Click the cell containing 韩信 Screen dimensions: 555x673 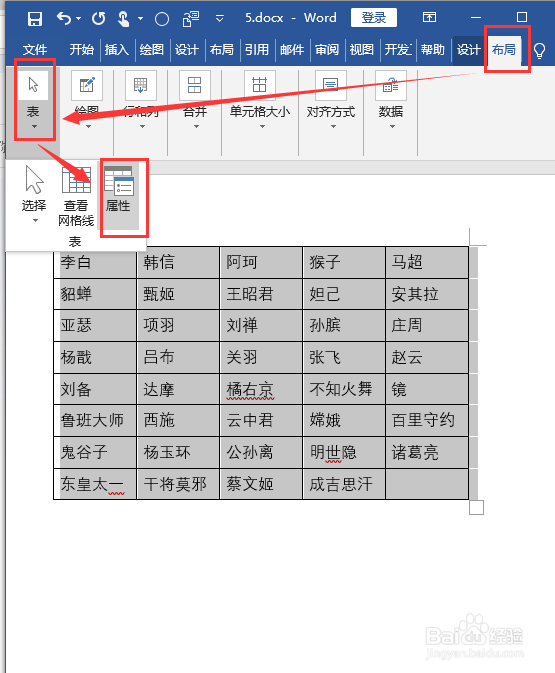(x=178, y=262)
